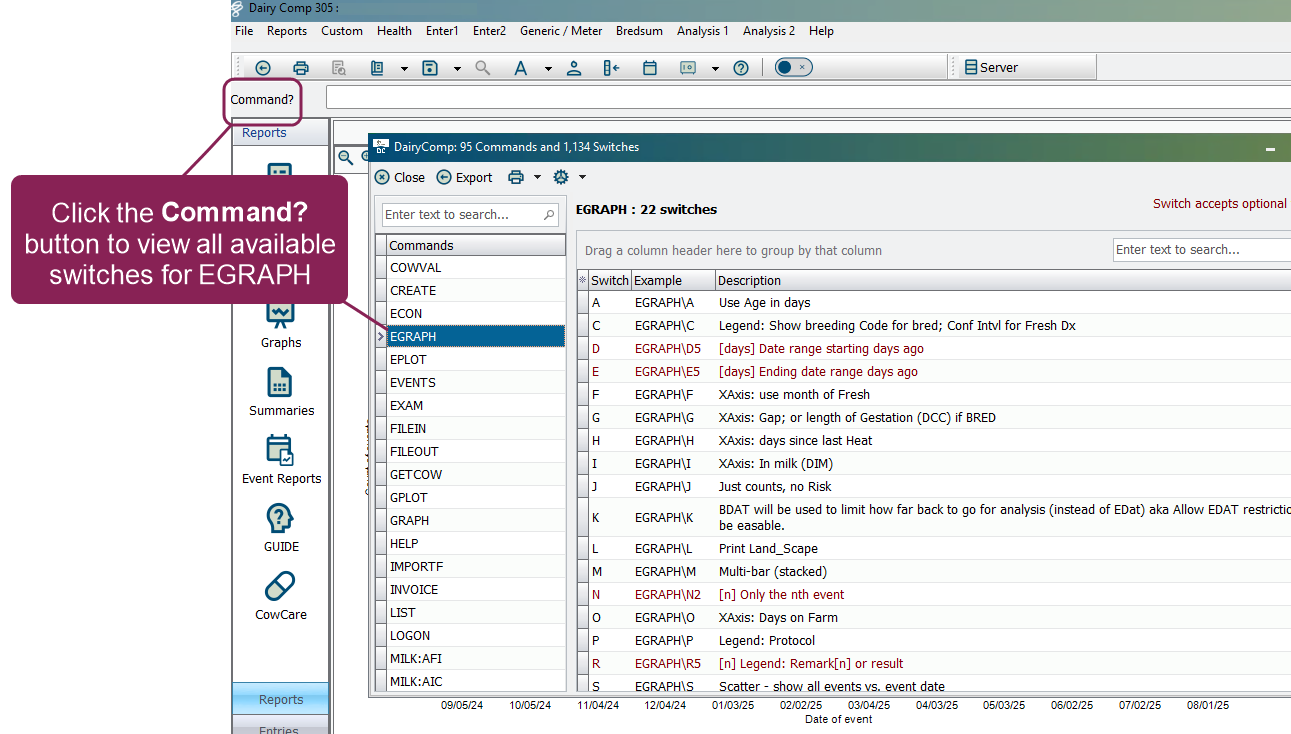Open the Bredsum menu
Screen dimensions: 1291x734
639,31
